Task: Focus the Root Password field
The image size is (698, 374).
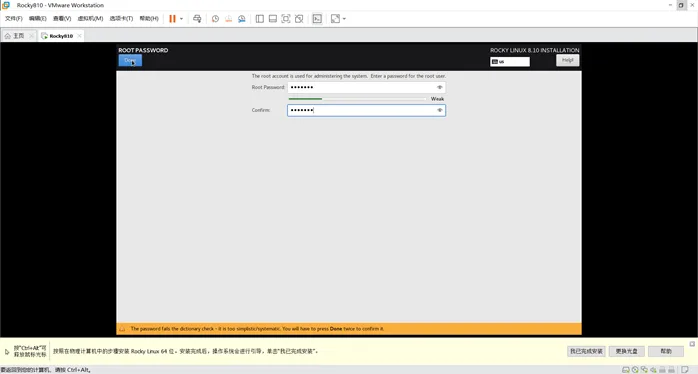Action: (366, 87)
